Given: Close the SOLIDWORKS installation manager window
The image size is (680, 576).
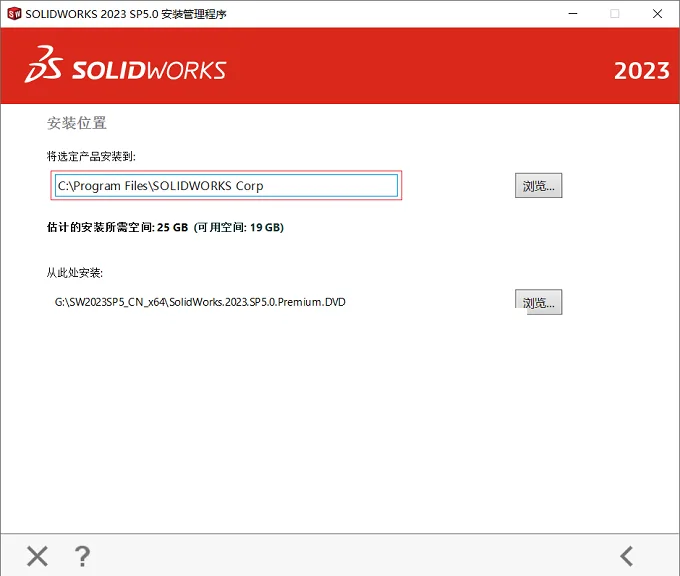Looking at the screenshot, I should [657, 14].
